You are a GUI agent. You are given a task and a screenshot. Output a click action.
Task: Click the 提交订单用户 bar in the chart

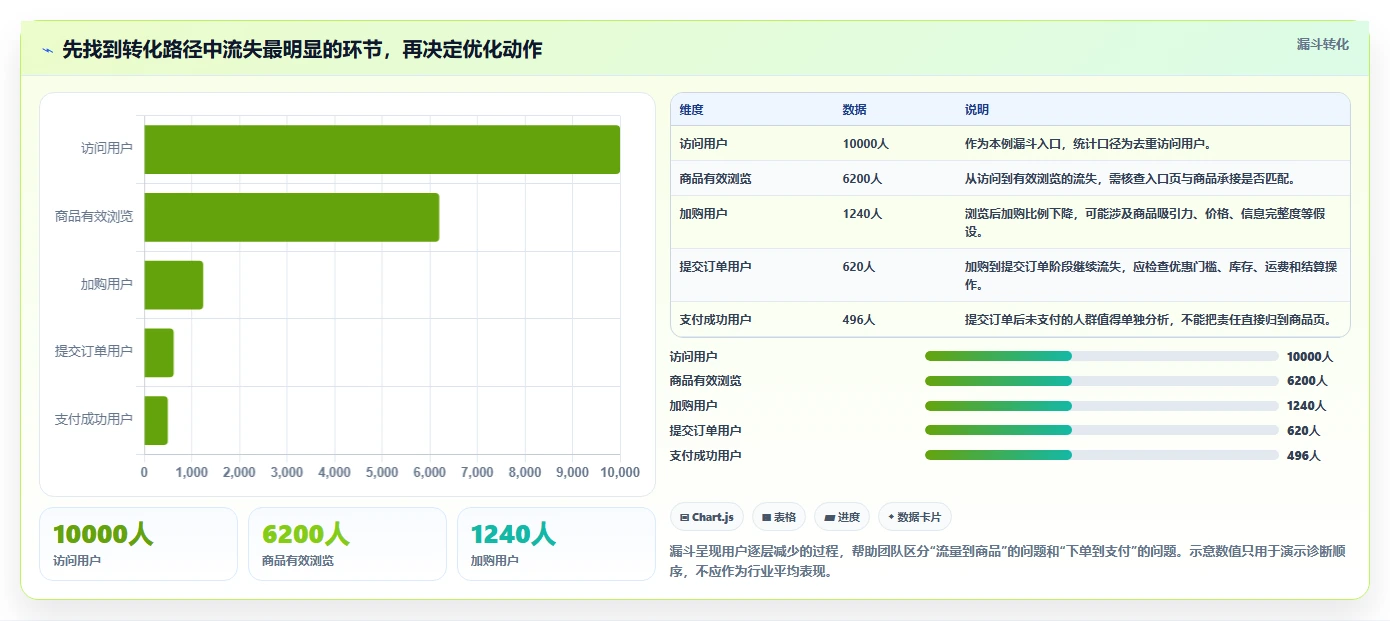click(159, 352)
